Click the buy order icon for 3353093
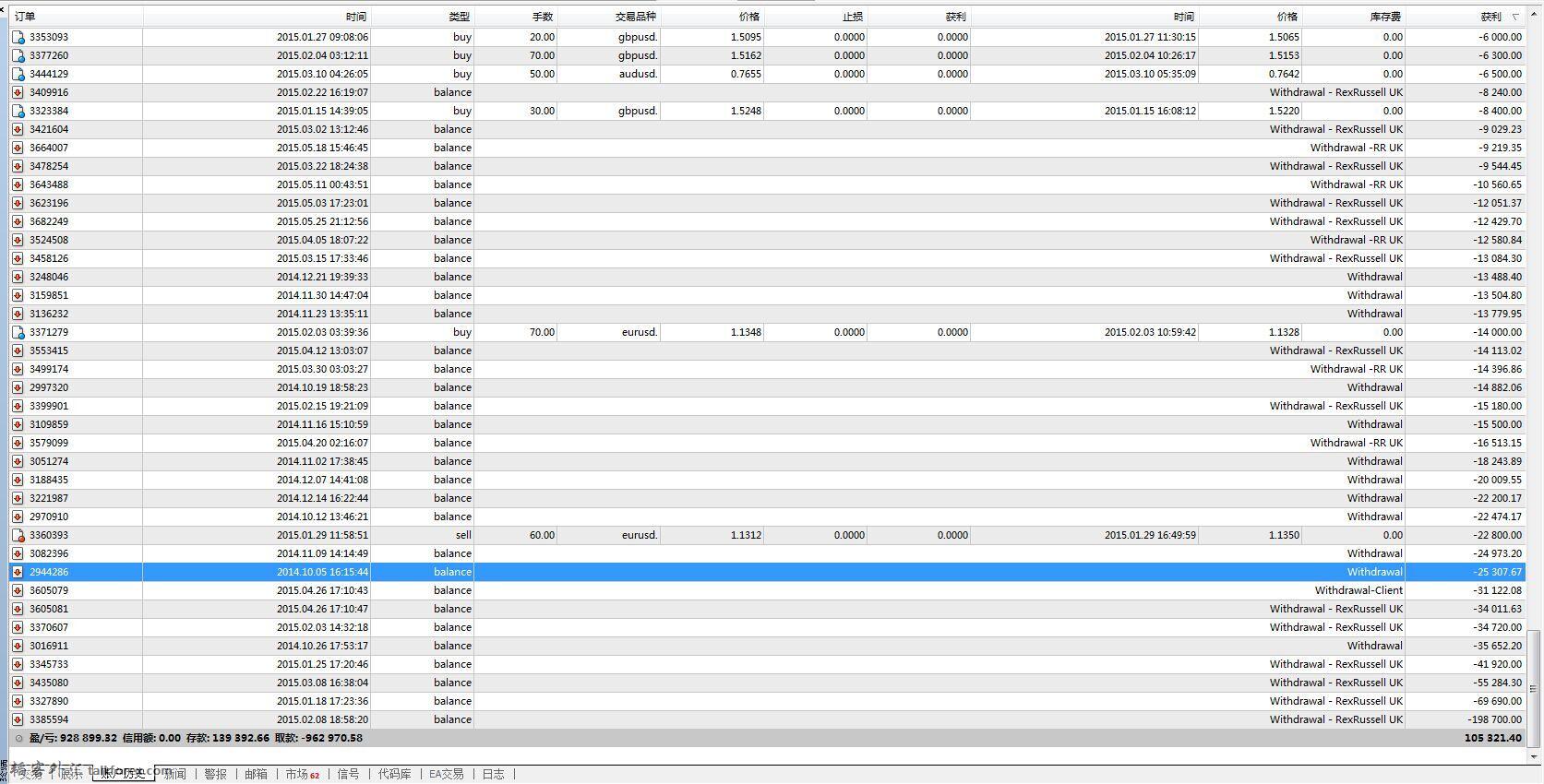The width and height of the screenshot is (1544, 784). click(x=18, y=37)
